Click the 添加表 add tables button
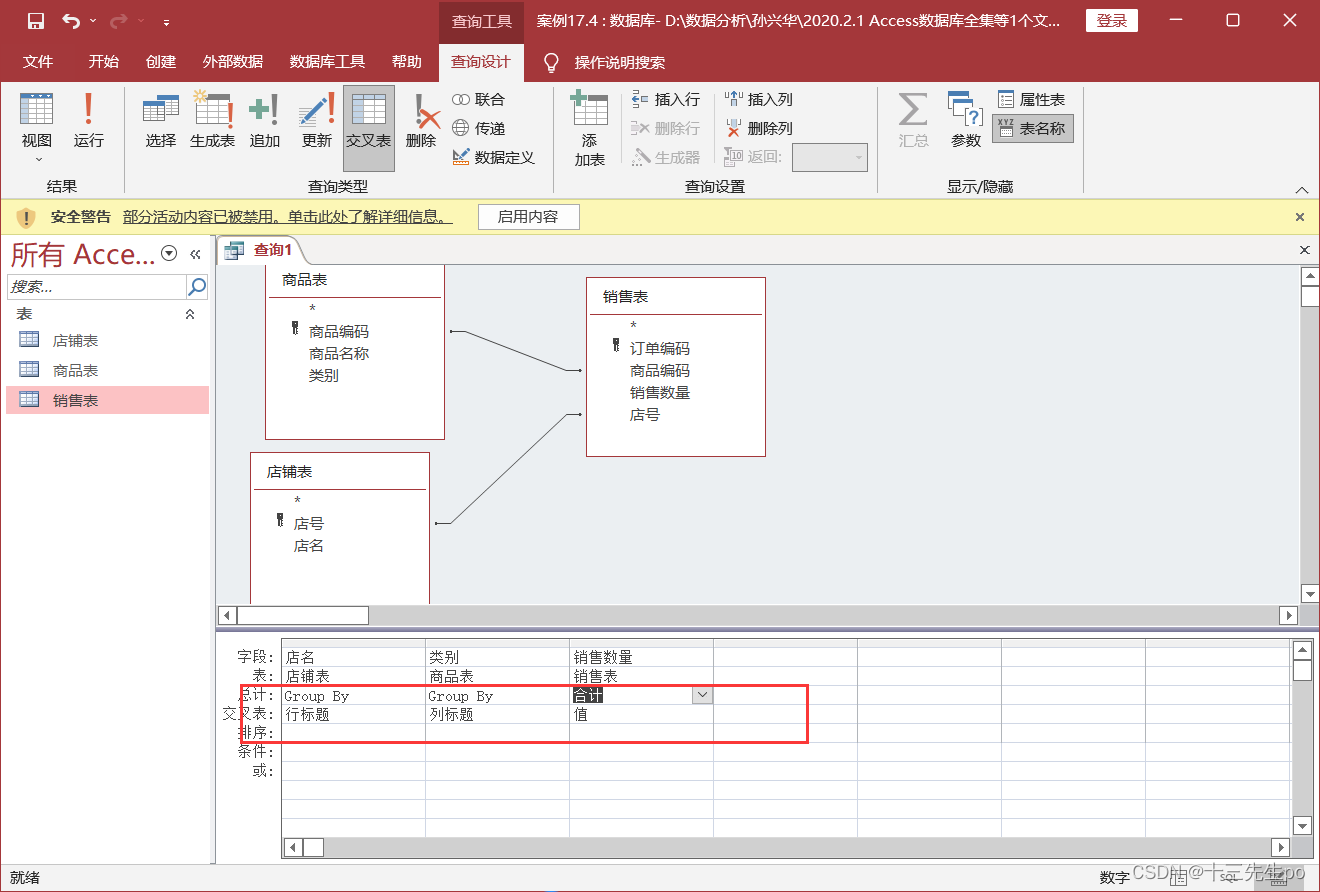This screenshot has width=1320, height=892. tap(589, 129)
